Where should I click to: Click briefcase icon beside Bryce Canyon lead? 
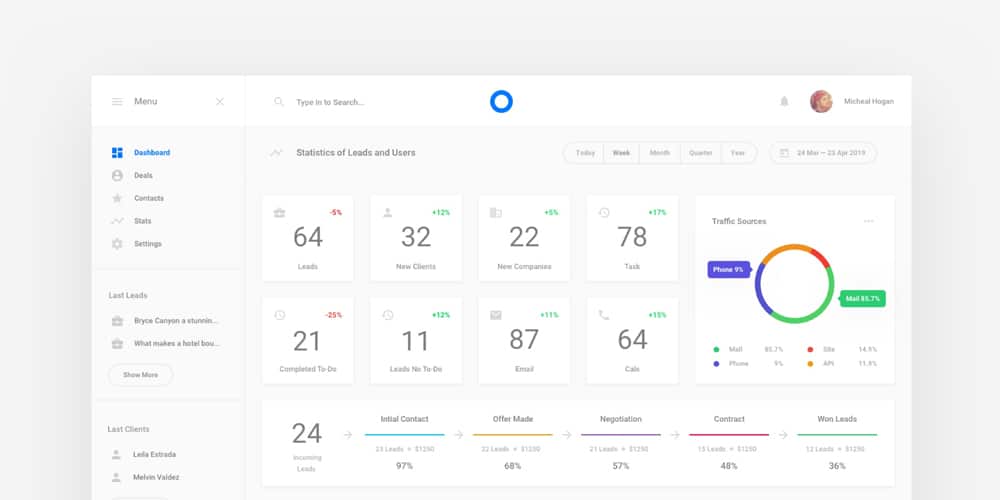pyautogui.click(x=117, y=321)
